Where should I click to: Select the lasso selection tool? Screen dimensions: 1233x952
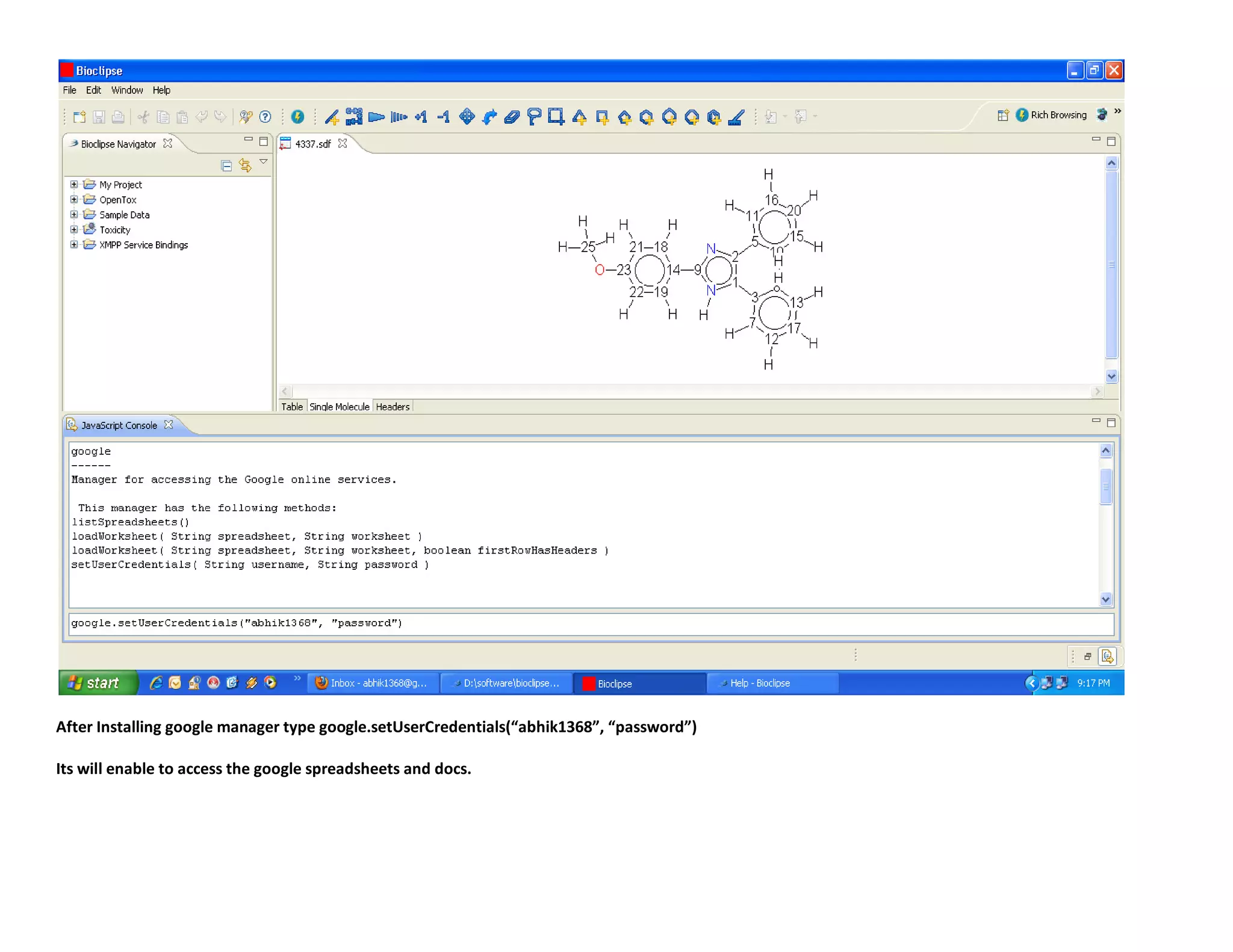(x=533, y=117)
